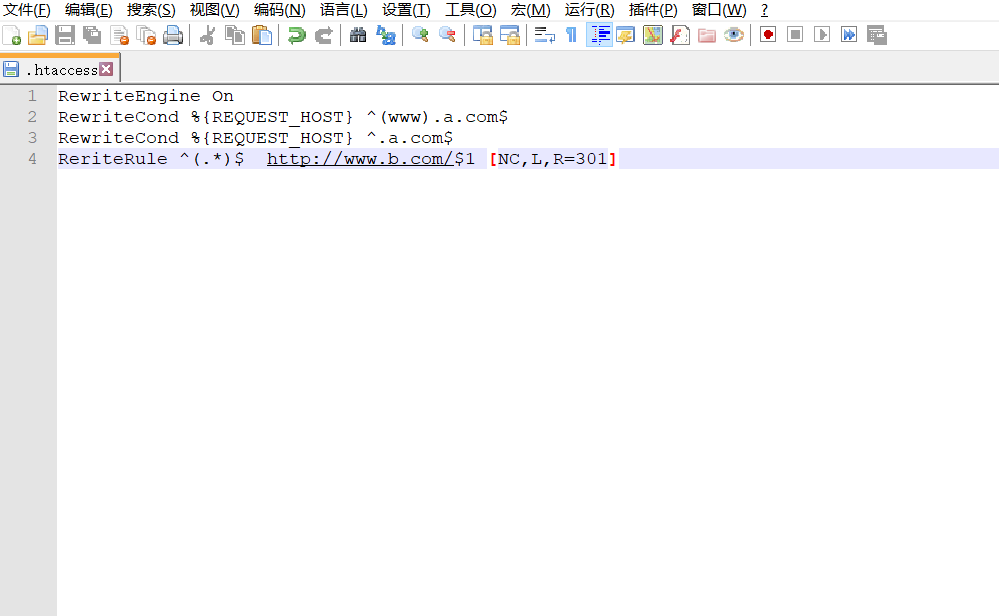Start macro recording
The image size is (999, 616).
[768, 35]
